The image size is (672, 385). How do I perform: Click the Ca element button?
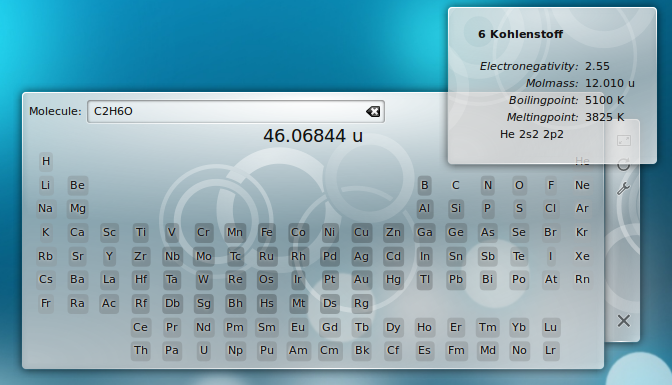click(x=77, y=232)
